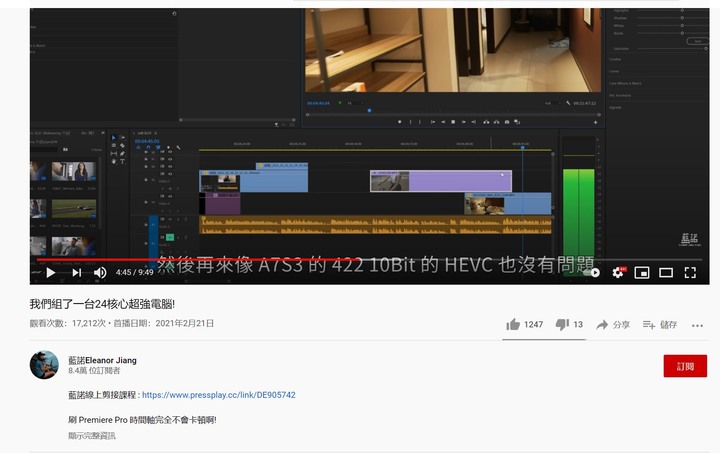Switch to theater mode

[x=666, y=273]
